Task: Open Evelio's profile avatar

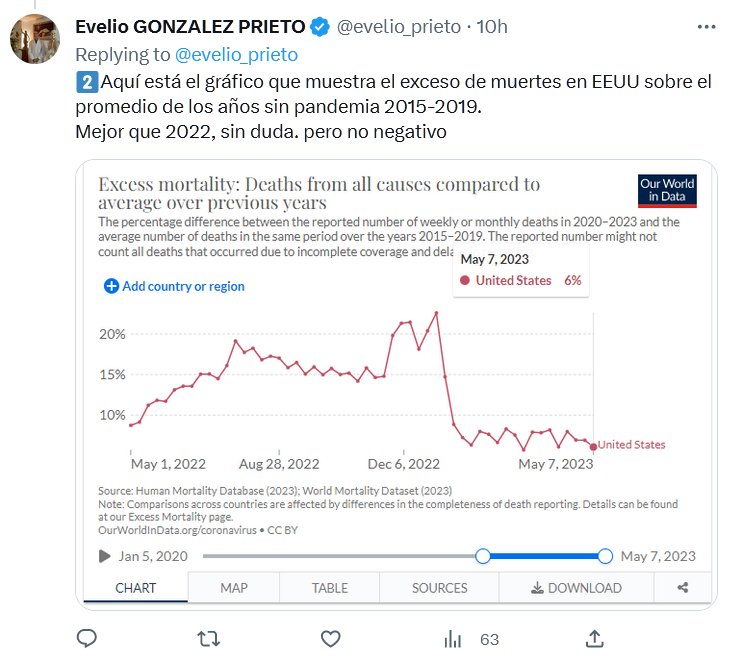Action: (x=35, y=37)
